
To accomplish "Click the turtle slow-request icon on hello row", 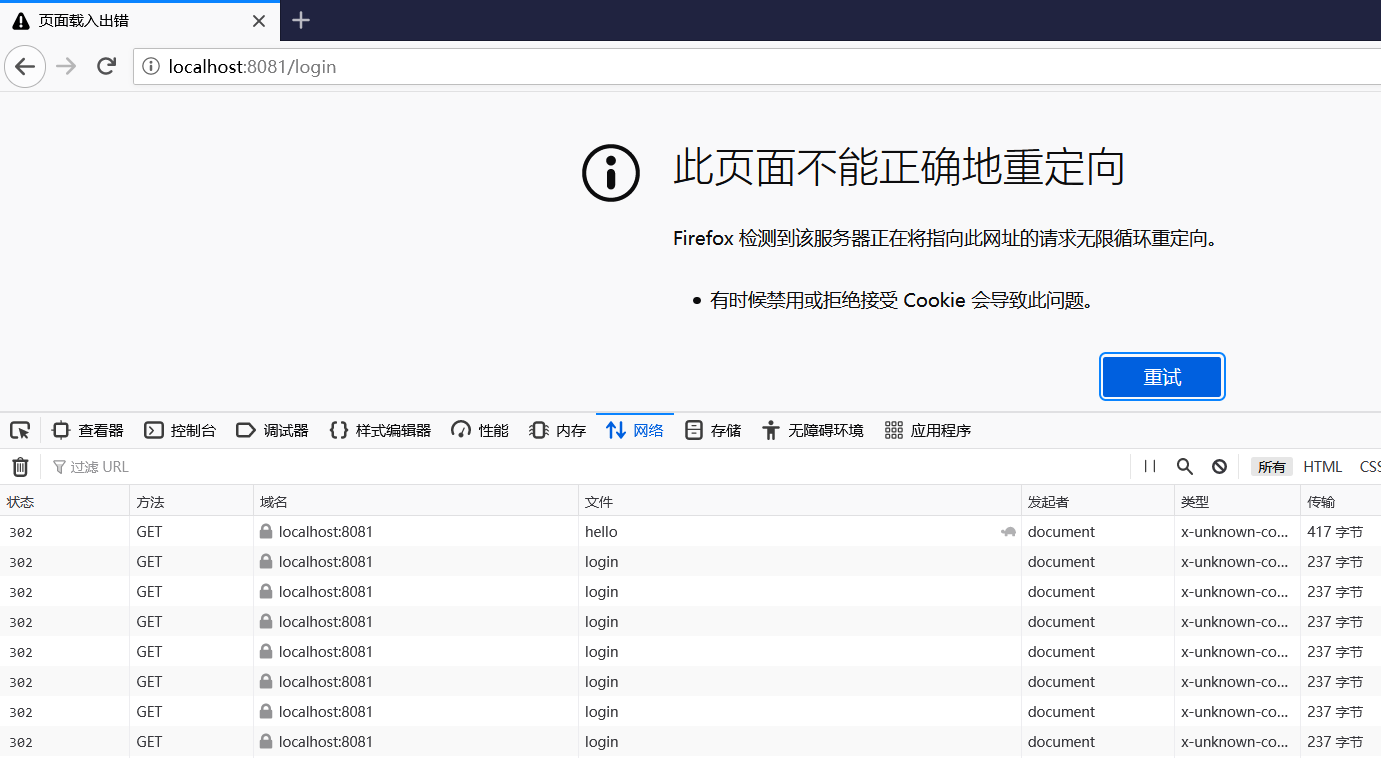I will [x=1008, y=532].
